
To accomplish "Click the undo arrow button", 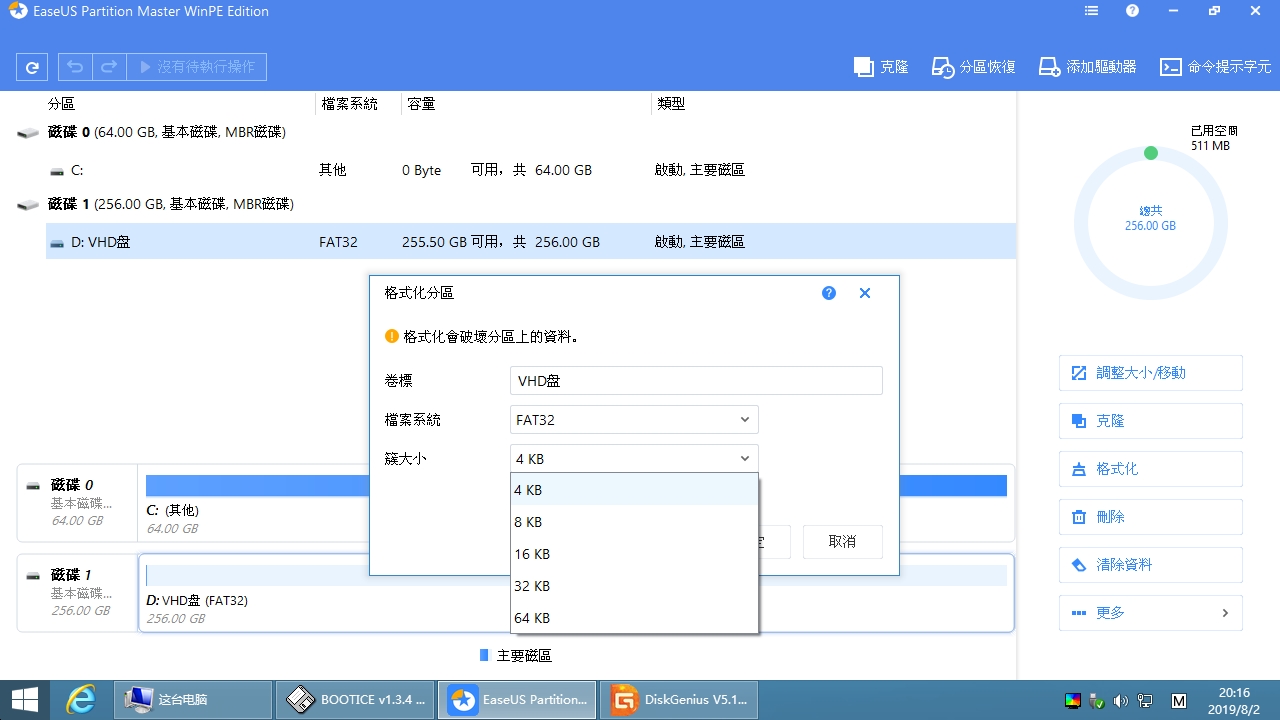I will point(75,67).
